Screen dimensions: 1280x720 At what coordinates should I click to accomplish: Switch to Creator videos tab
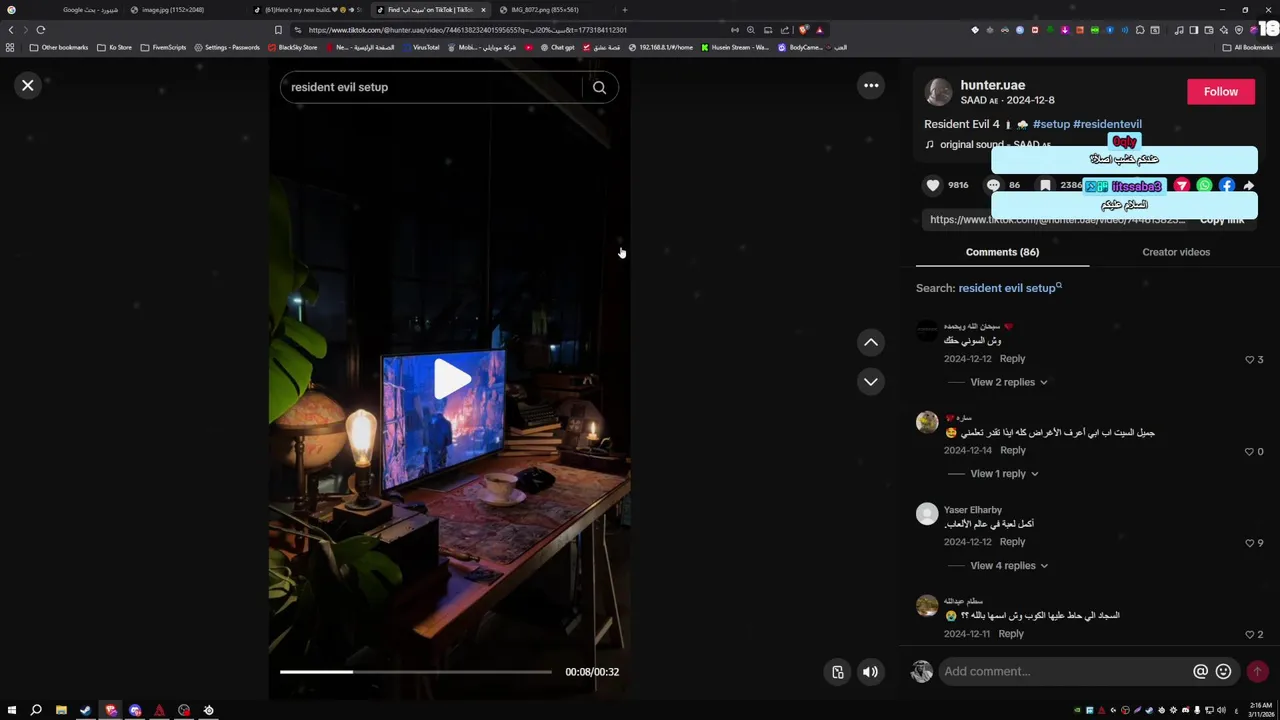pyautogui.click(x=1176, y=252)
